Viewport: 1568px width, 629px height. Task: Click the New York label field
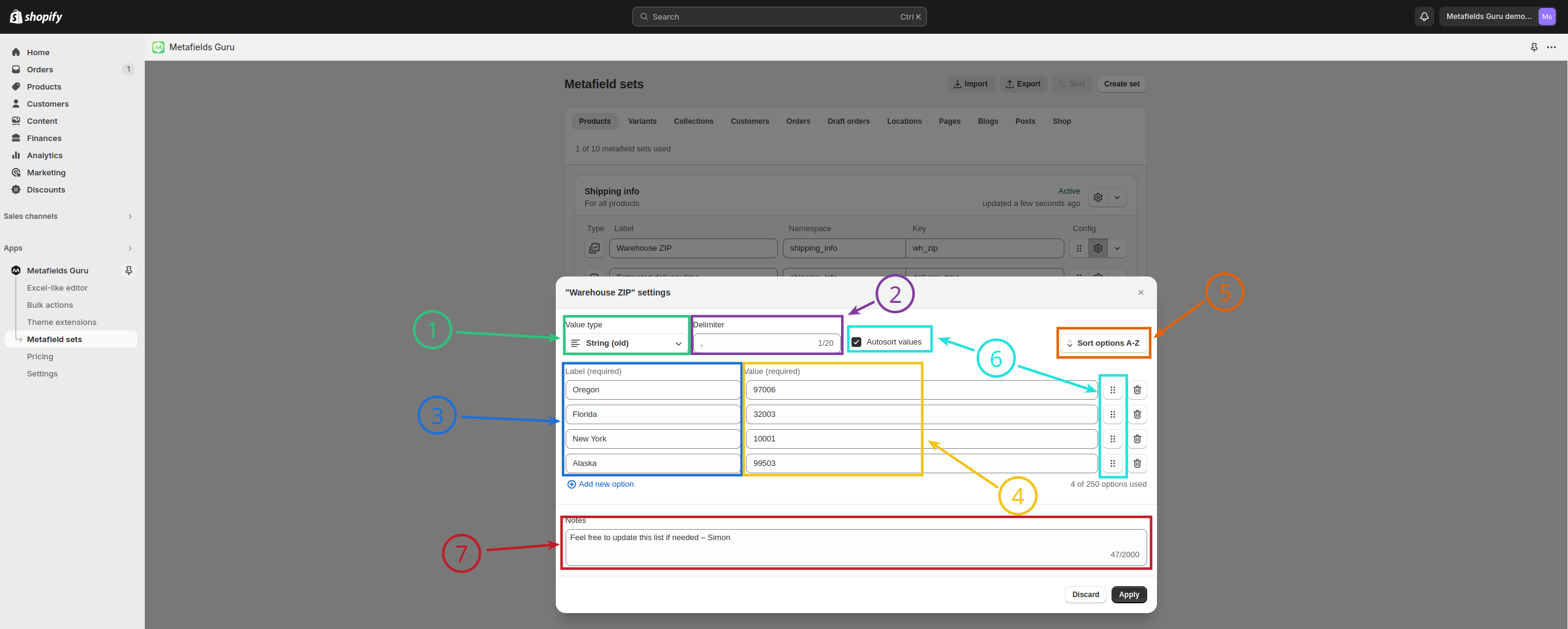pyautogui.click(x=653, y=439)
